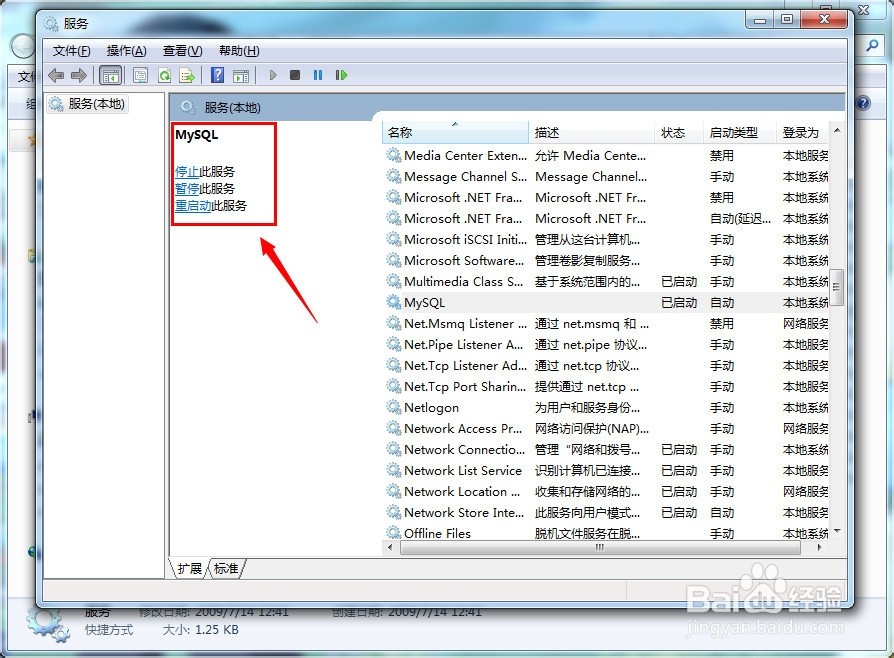The image size is (894, 658).
Task: Open the 帮助(H) menu
Action: pyautogui.click(x=239, y=51)
